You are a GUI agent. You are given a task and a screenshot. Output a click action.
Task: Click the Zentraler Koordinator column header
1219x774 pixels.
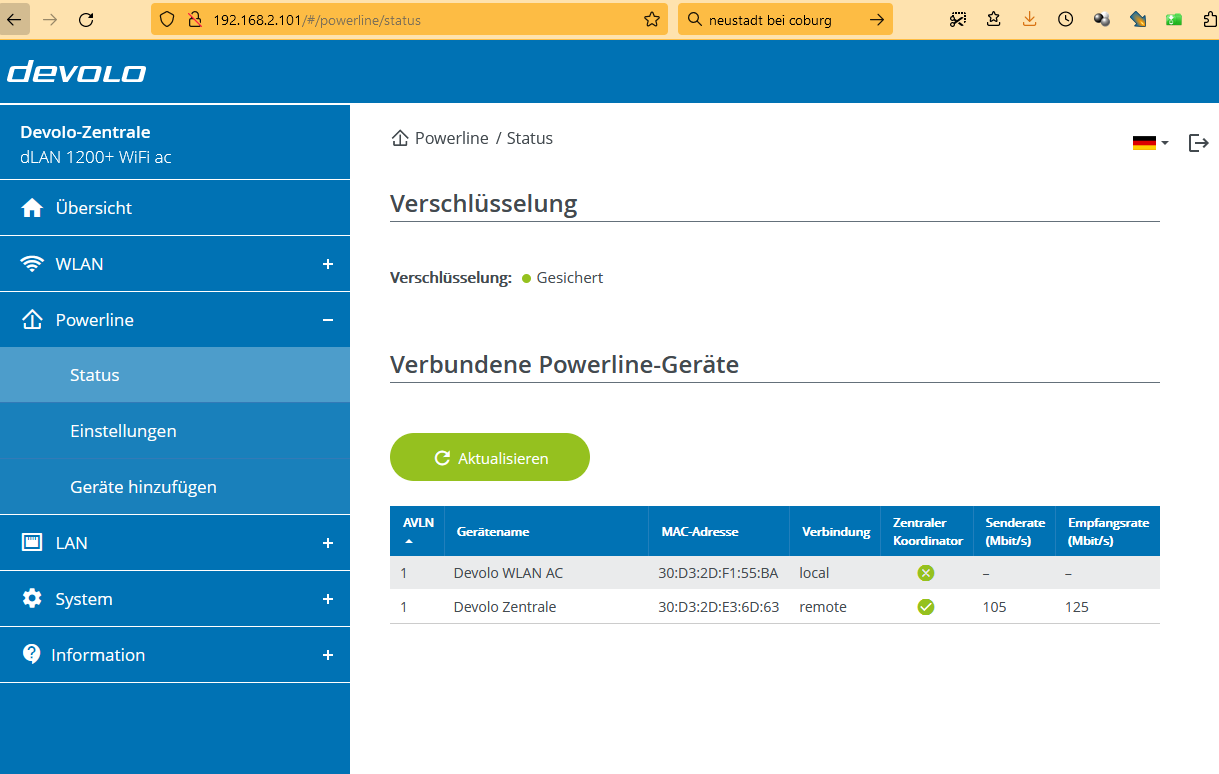[928, 531]
